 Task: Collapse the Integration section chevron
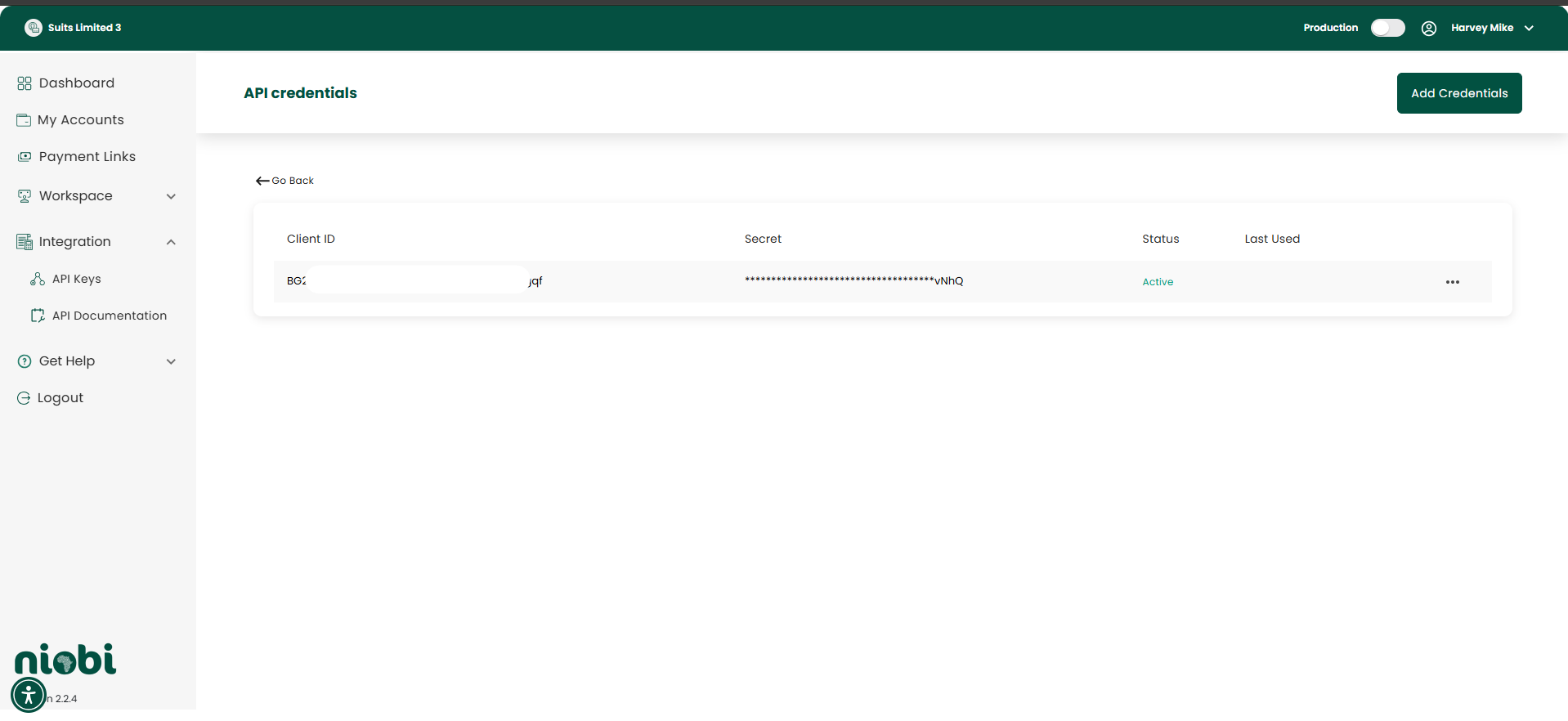pos(171,242)
